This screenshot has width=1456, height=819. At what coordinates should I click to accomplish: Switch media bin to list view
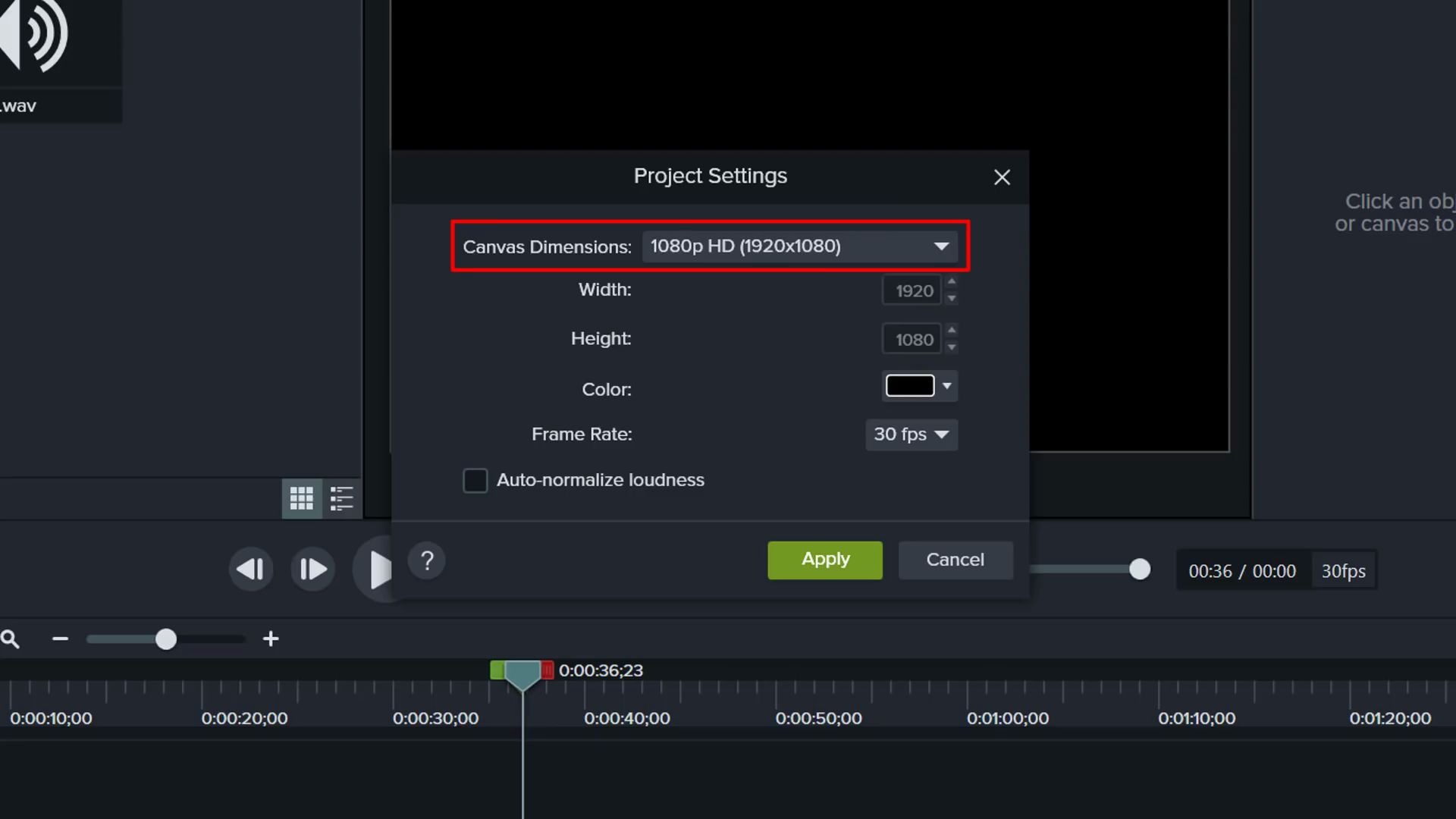(x=342, y=498)
